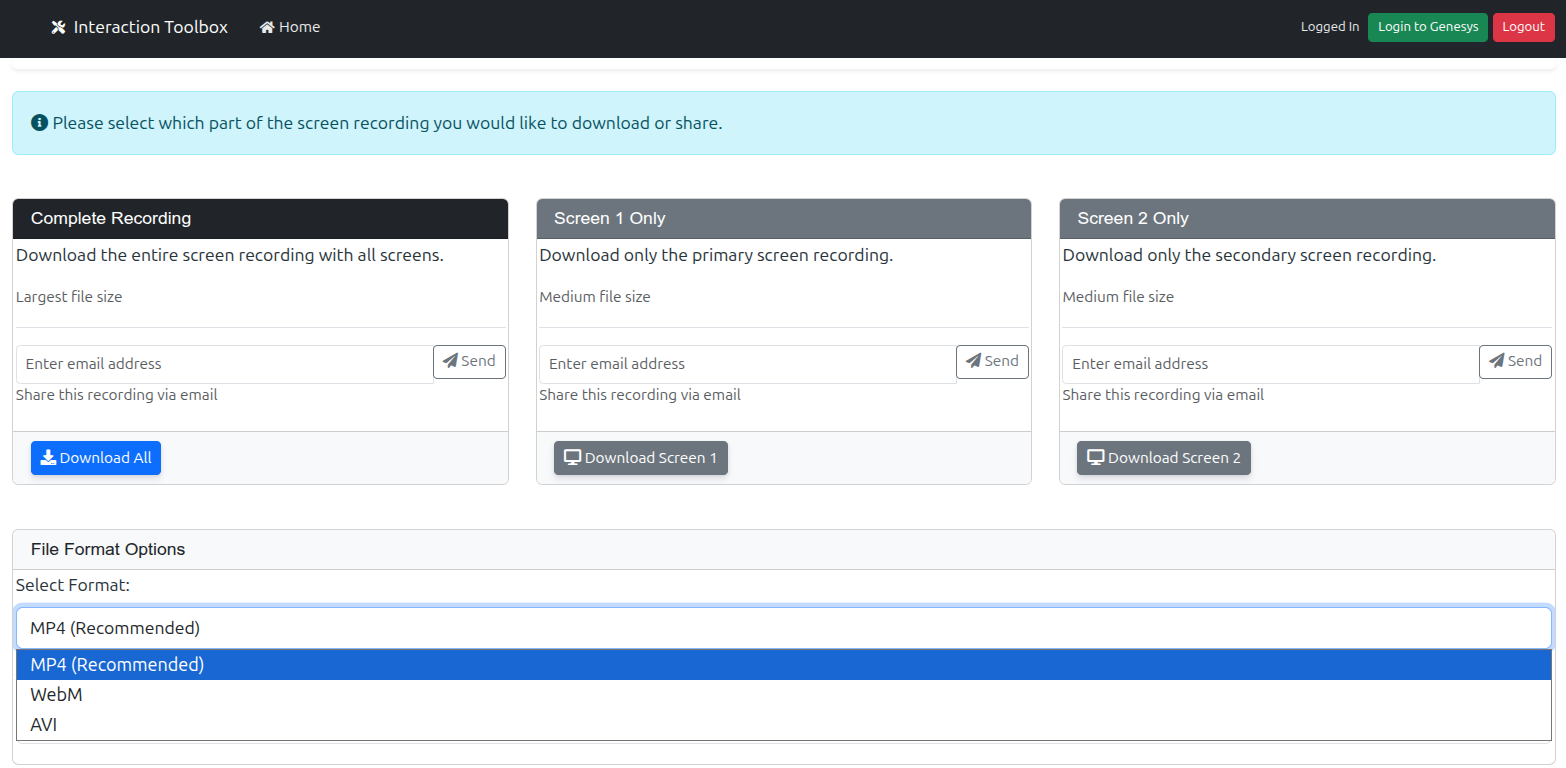
Task: Click the Home house icon
Action: click(x=267, y=27)
